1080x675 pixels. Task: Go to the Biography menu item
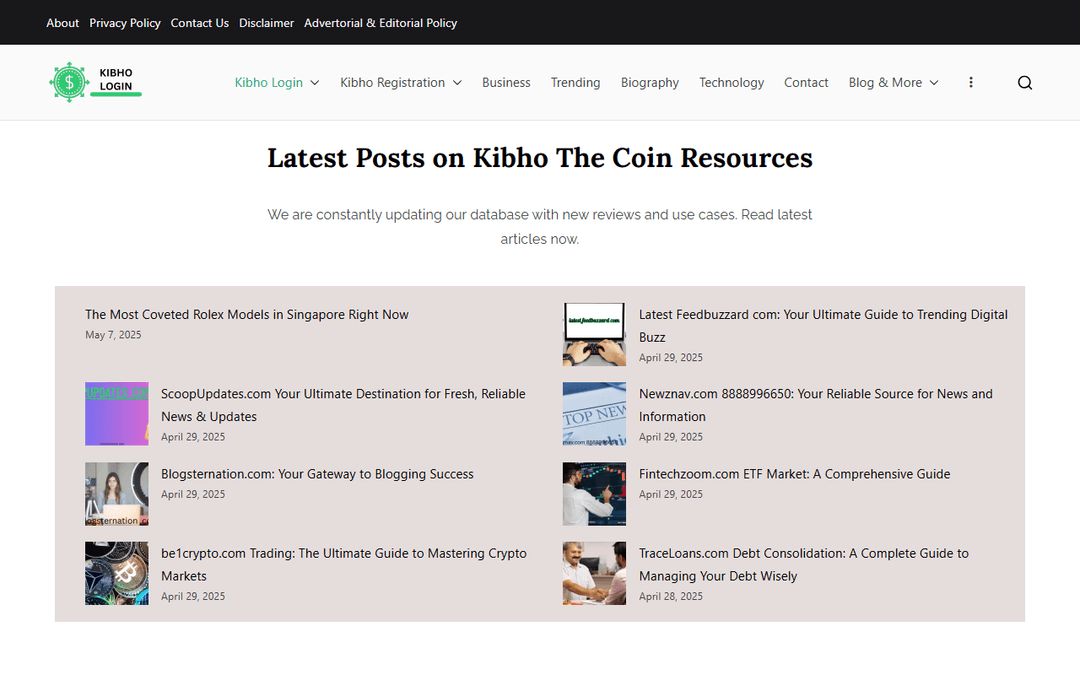650,83
